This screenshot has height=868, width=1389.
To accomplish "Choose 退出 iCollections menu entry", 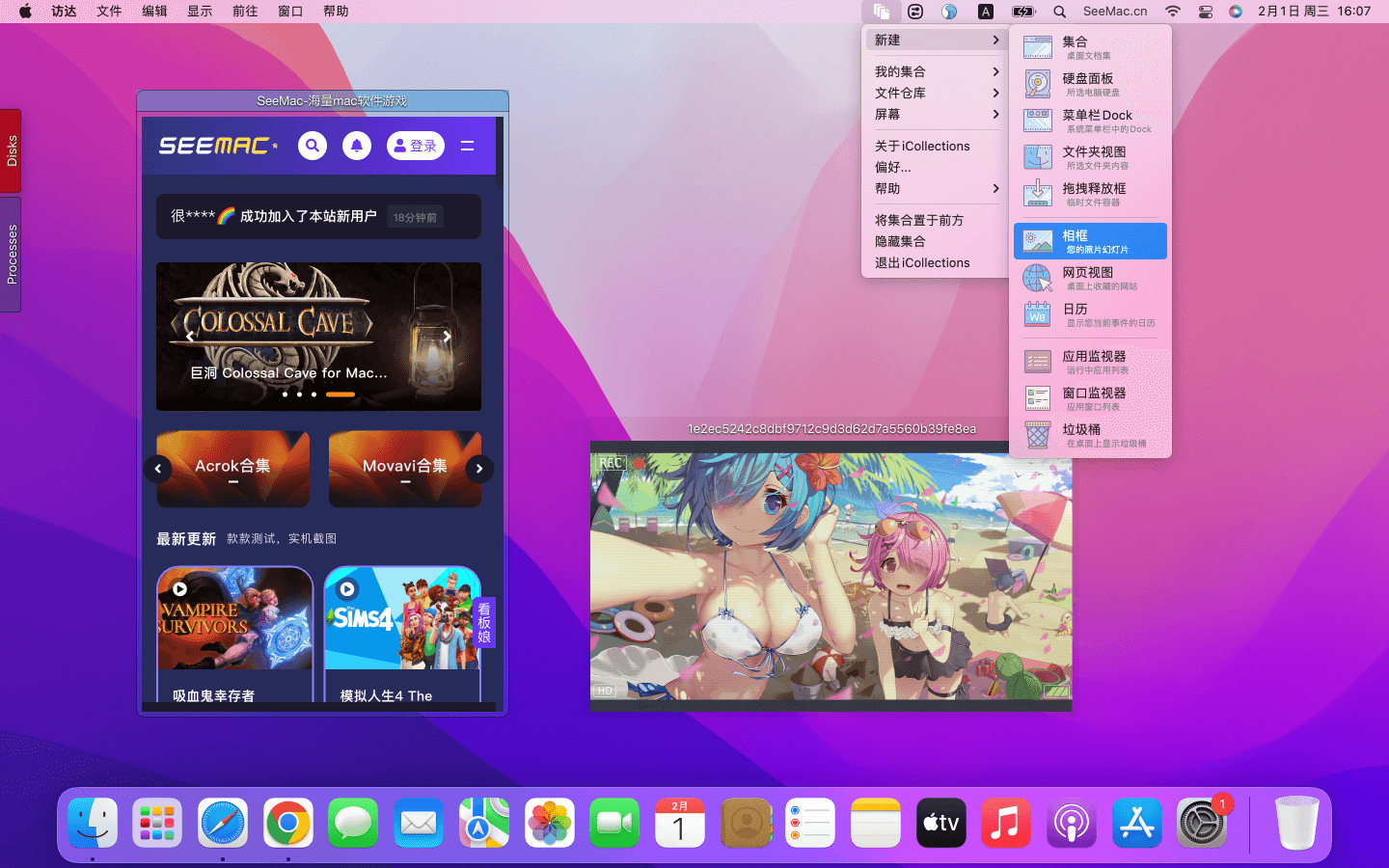I will 922,262.
